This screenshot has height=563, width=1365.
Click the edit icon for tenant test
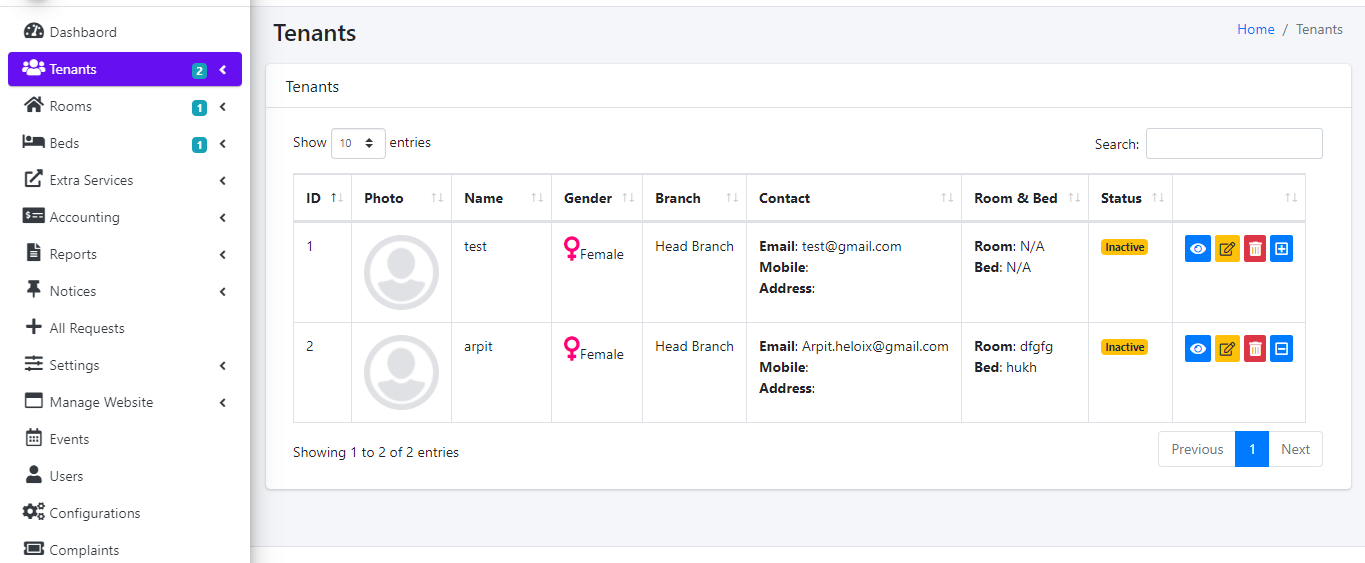[x=1227, y=249]
